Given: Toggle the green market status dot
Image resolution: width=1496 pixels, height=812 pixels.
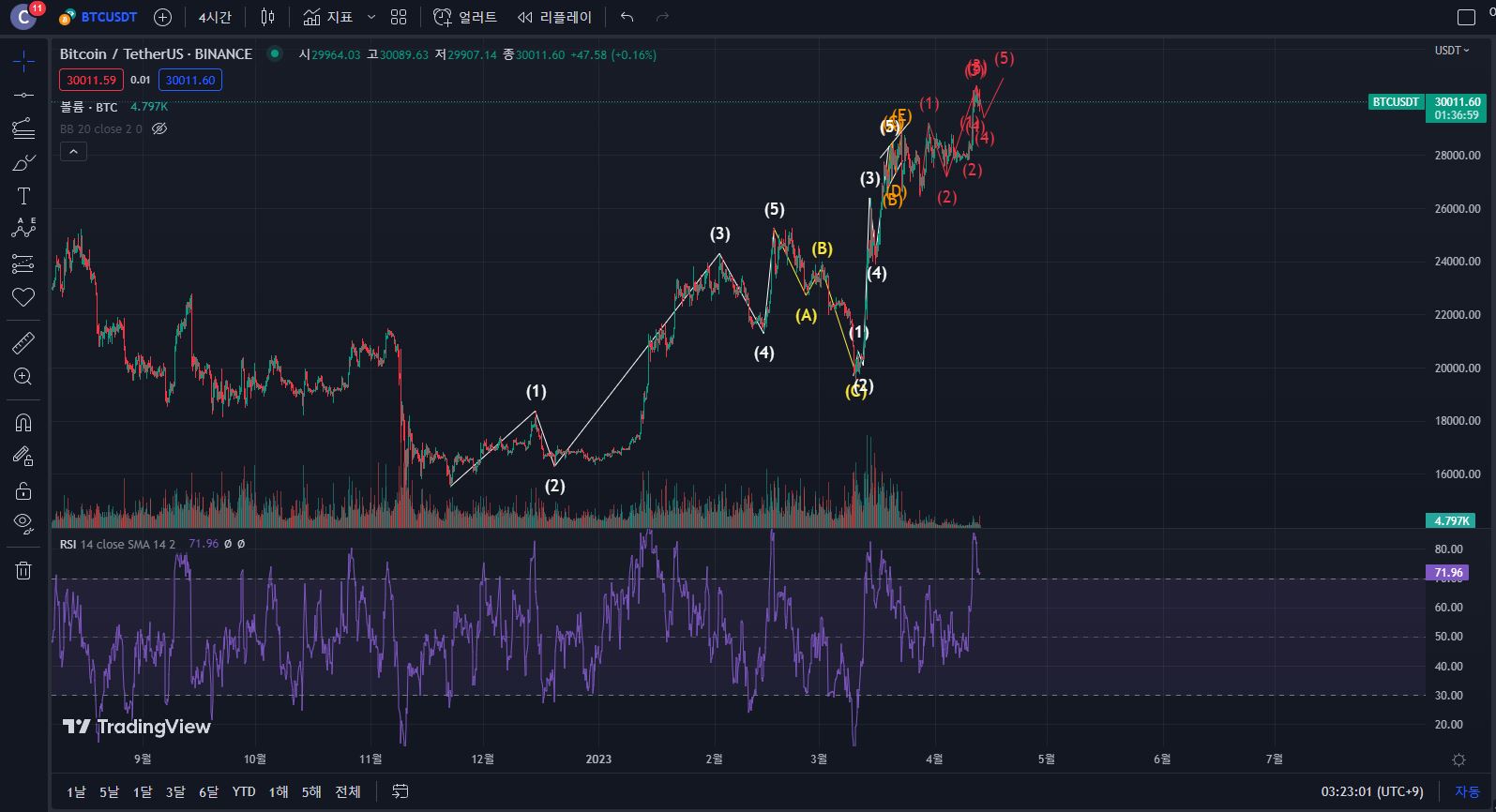Looking at the screenshot, I should point(275,54).
